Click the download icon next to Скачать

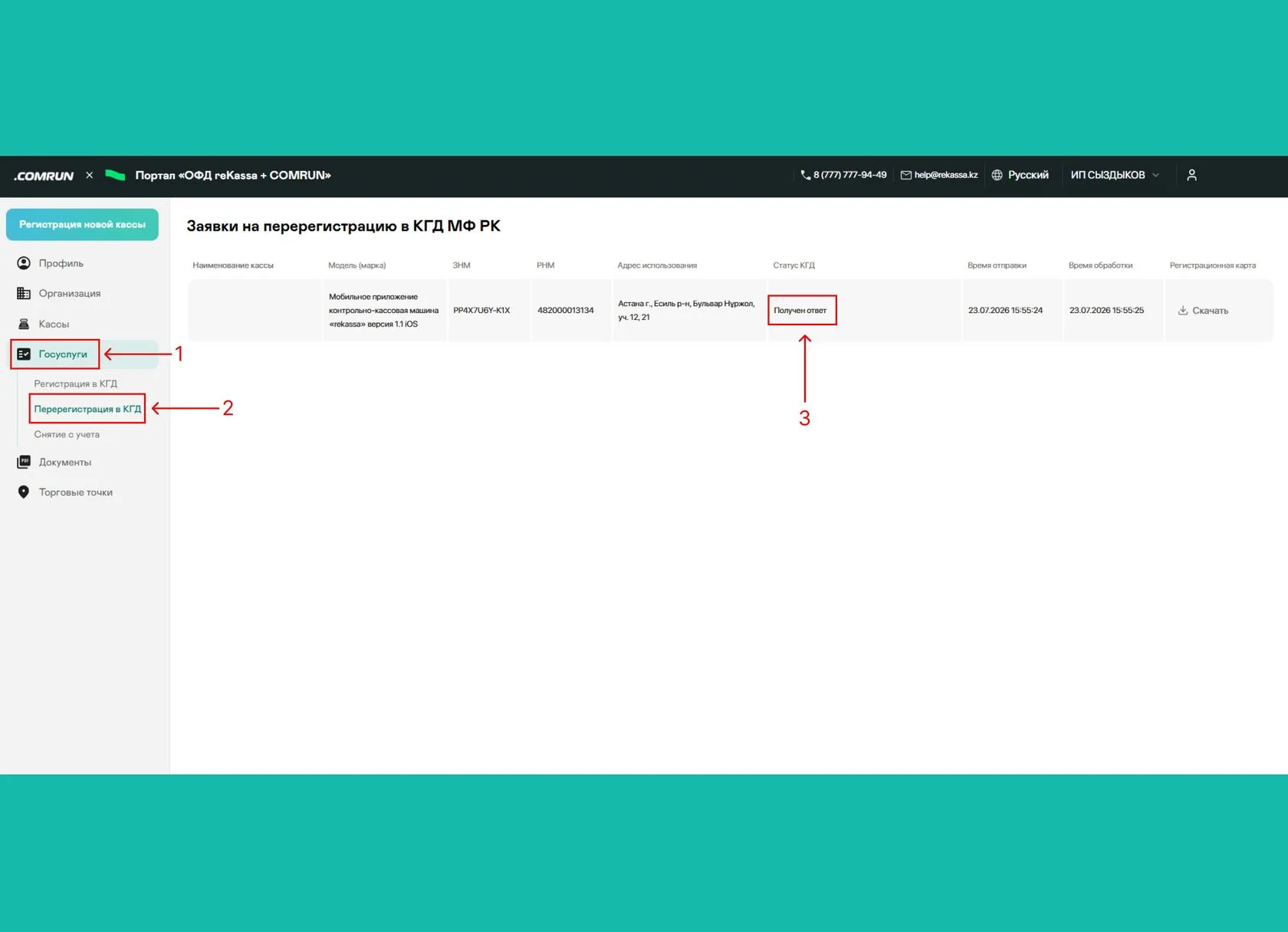click(1183, 310)
